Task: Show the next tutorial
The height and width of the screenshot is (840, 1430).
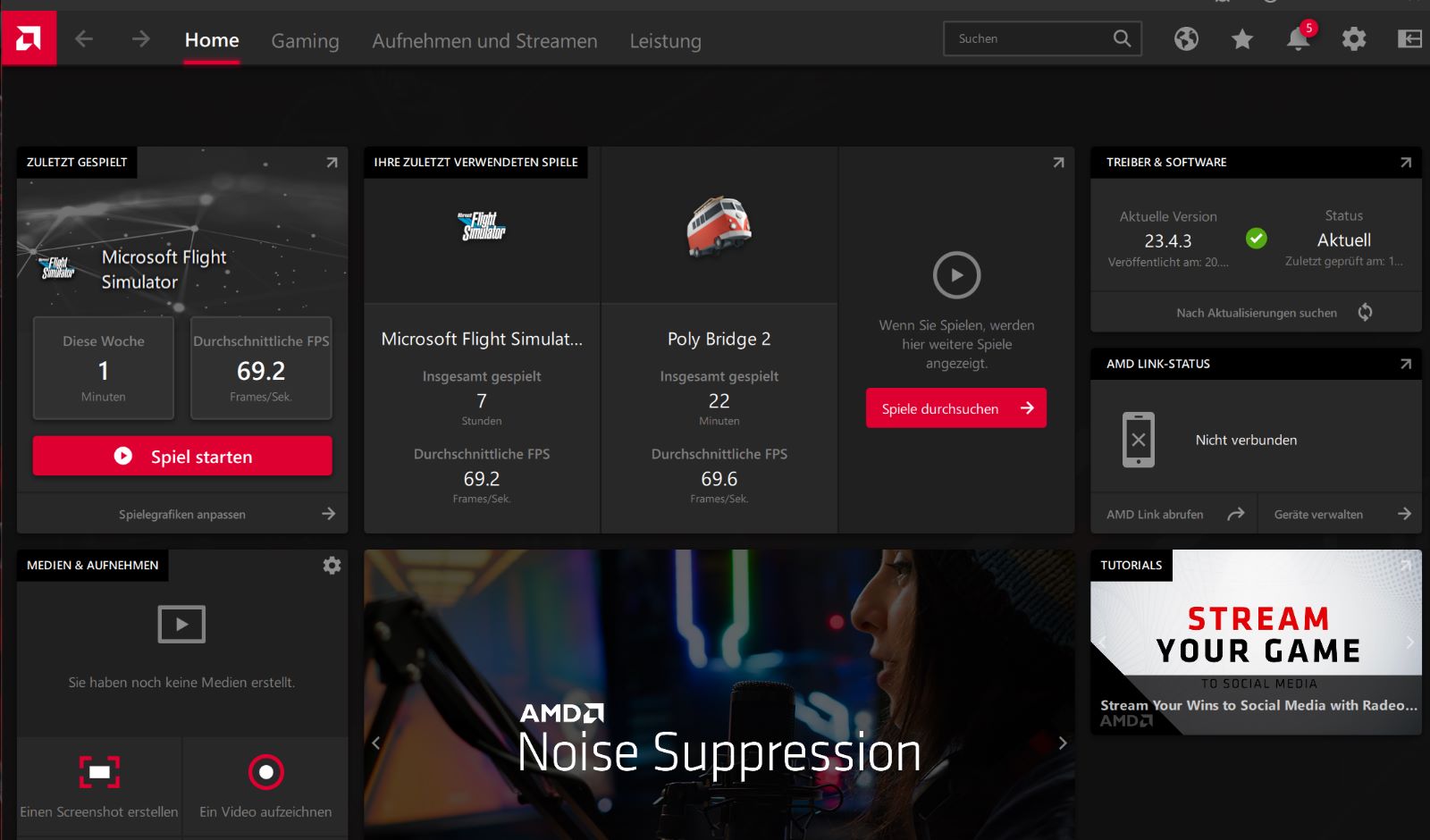Action: point(1410,642)
